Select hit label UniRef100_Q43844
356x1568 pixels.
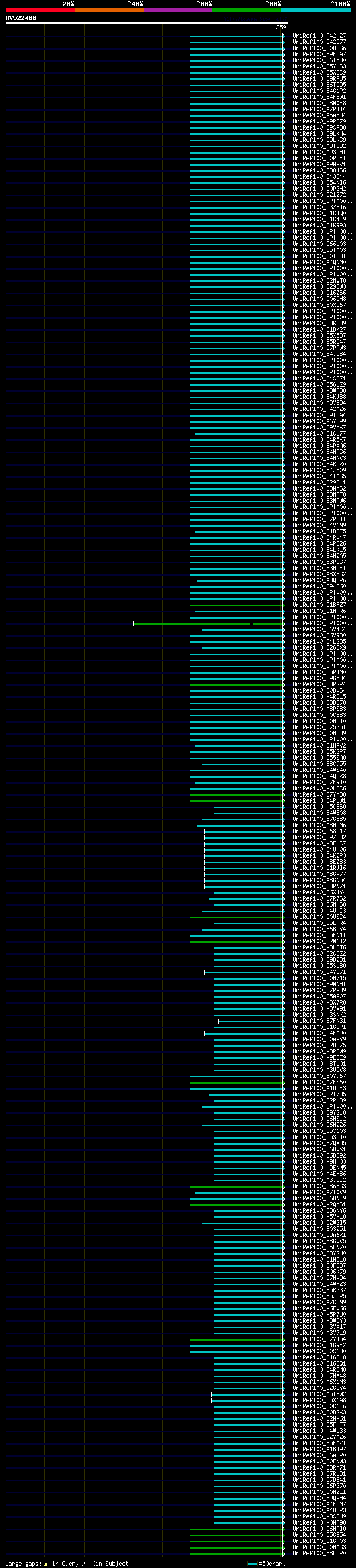319,176
